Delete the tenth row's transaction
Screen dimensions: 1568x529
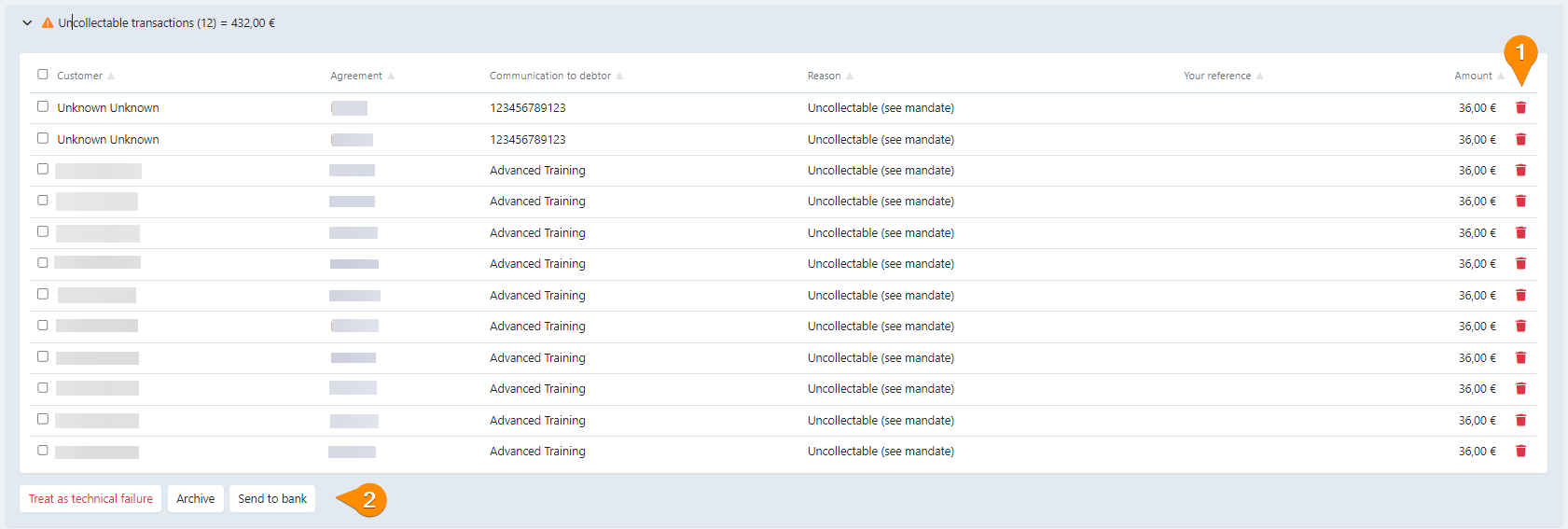coord(1520,389)
